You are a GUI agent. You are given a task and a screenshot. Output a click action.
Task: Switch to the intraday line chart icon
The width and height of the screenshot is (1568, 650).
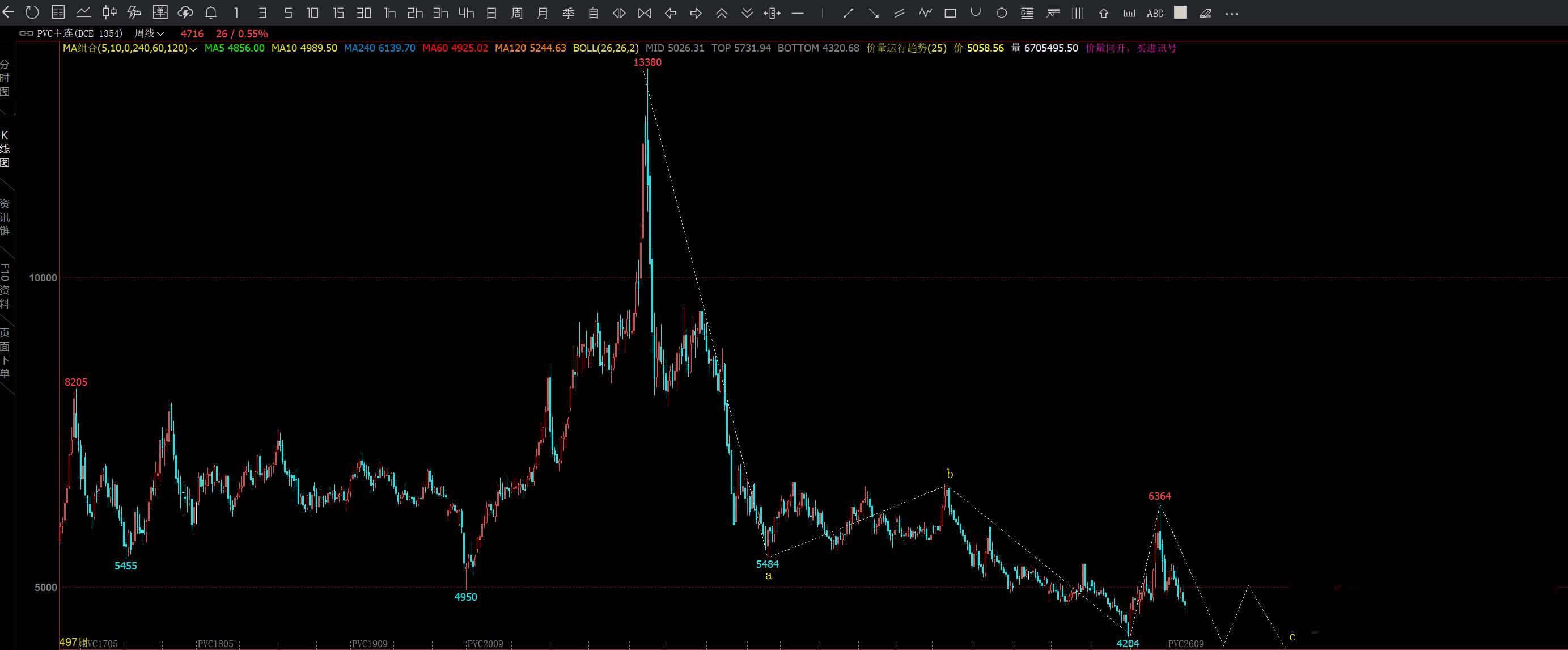(83, 13)
